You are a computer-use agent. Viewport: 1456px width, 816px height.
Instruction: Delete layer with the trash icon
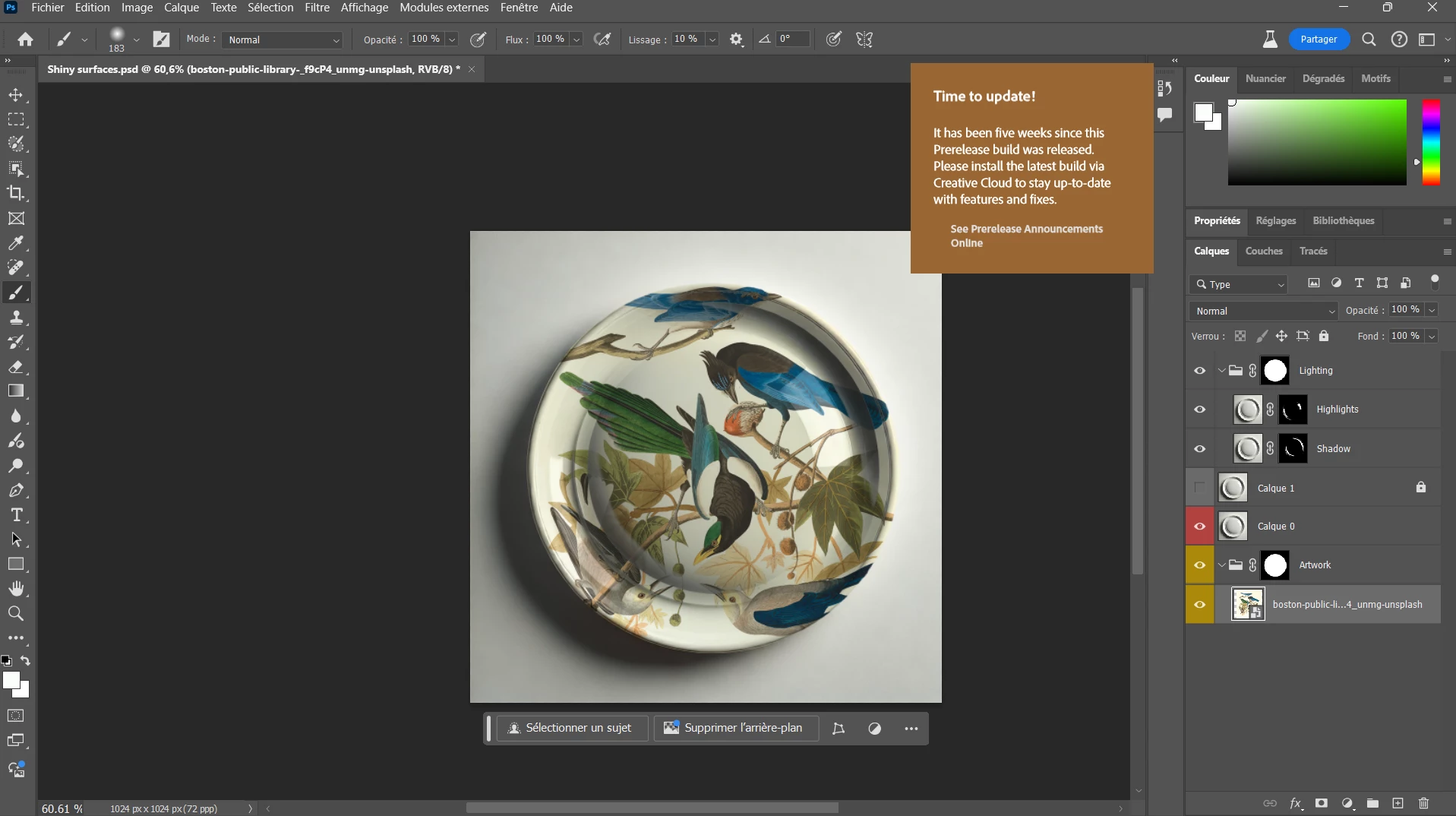[x=1424, y=803]
